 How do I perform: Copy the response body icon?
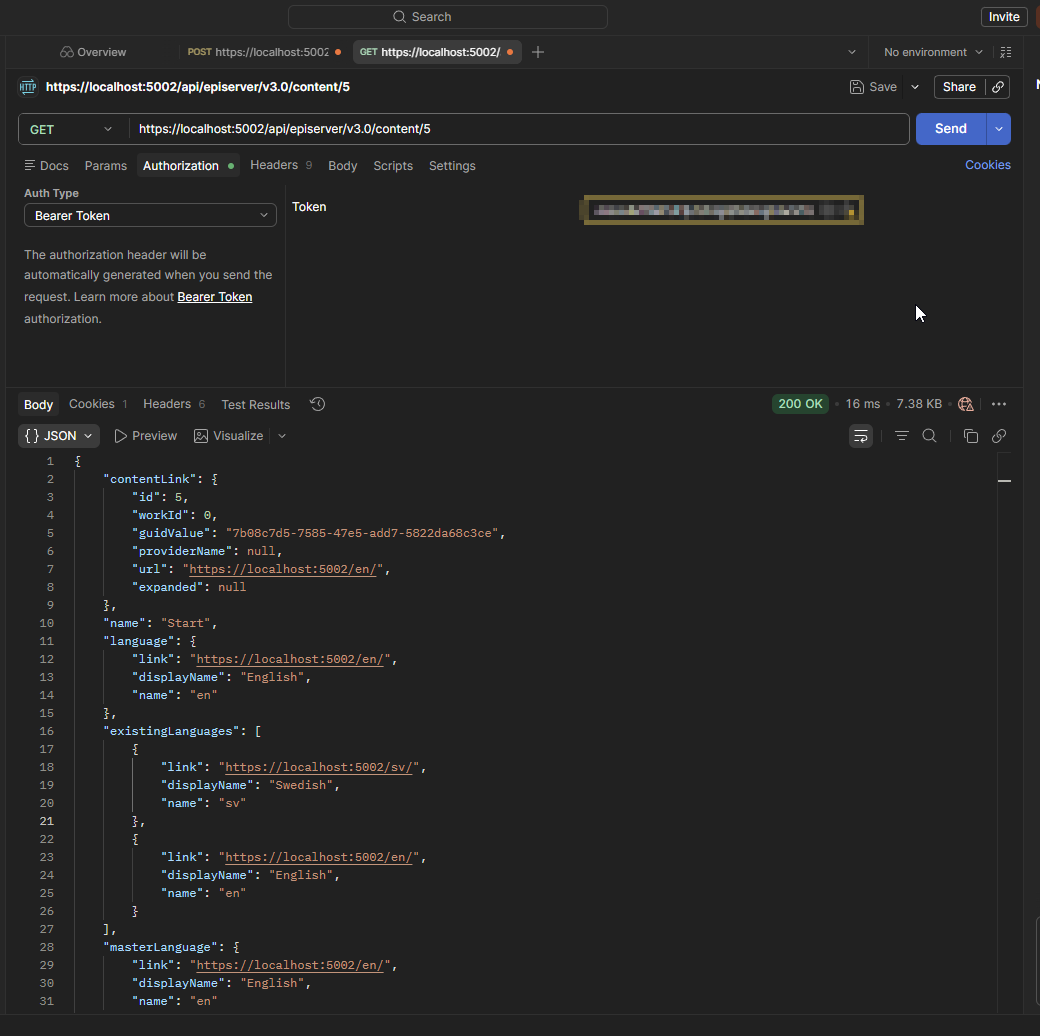[970, 436]
